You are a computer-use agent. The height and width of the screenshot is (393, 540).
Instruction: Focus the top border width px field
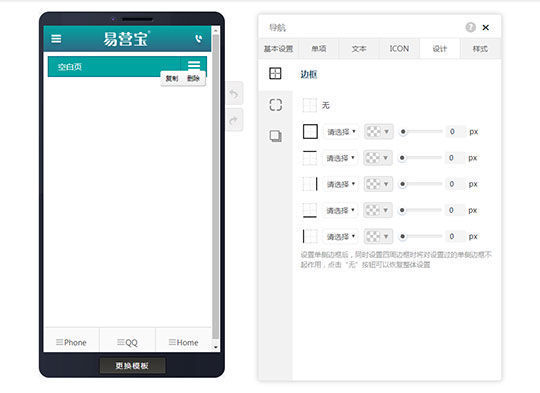click(454, 158)
